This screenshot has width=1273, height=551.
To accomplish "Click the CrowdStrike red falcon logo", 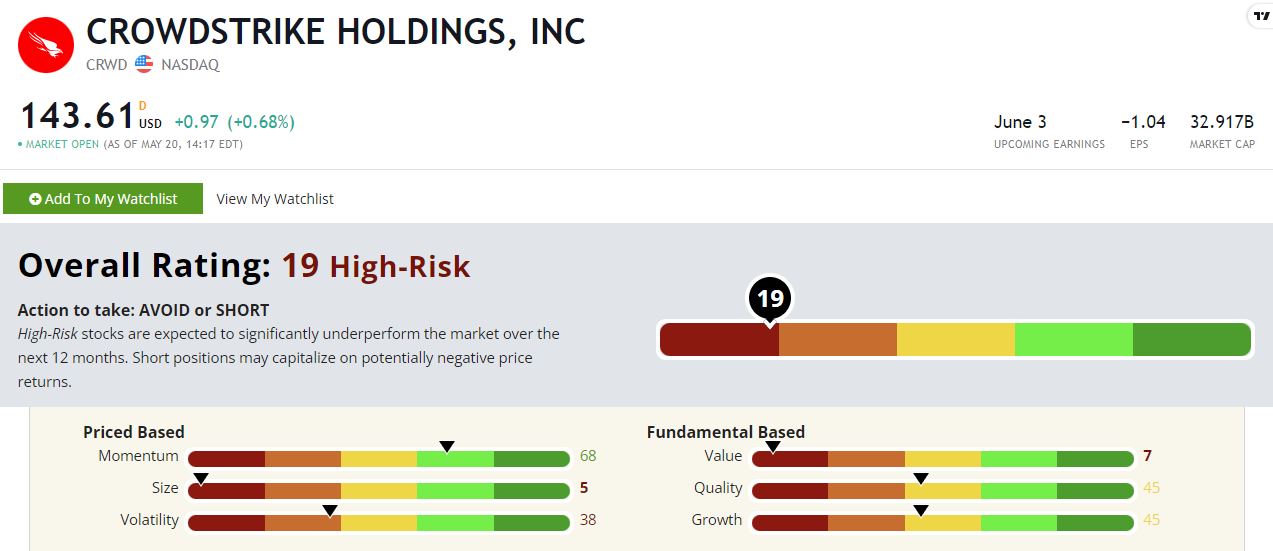I will click(x=45, y=45).
